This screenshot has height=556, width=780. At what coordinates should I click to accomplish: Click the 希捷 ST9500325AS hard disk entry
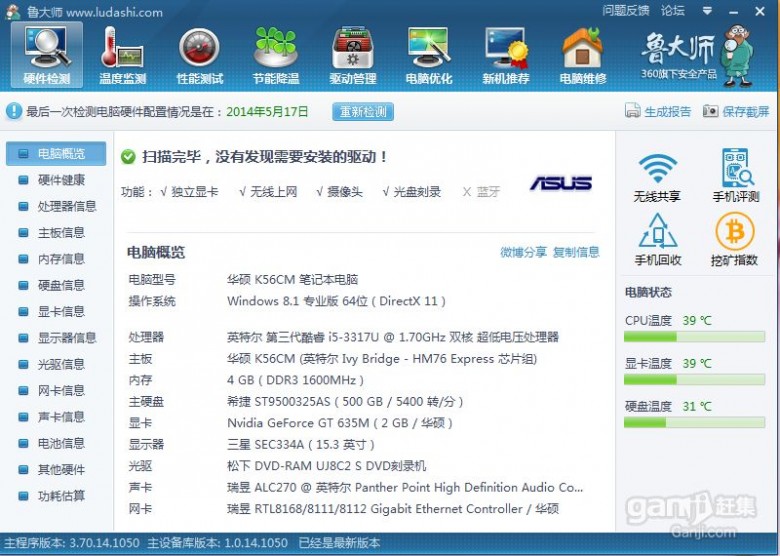point(345,401)
